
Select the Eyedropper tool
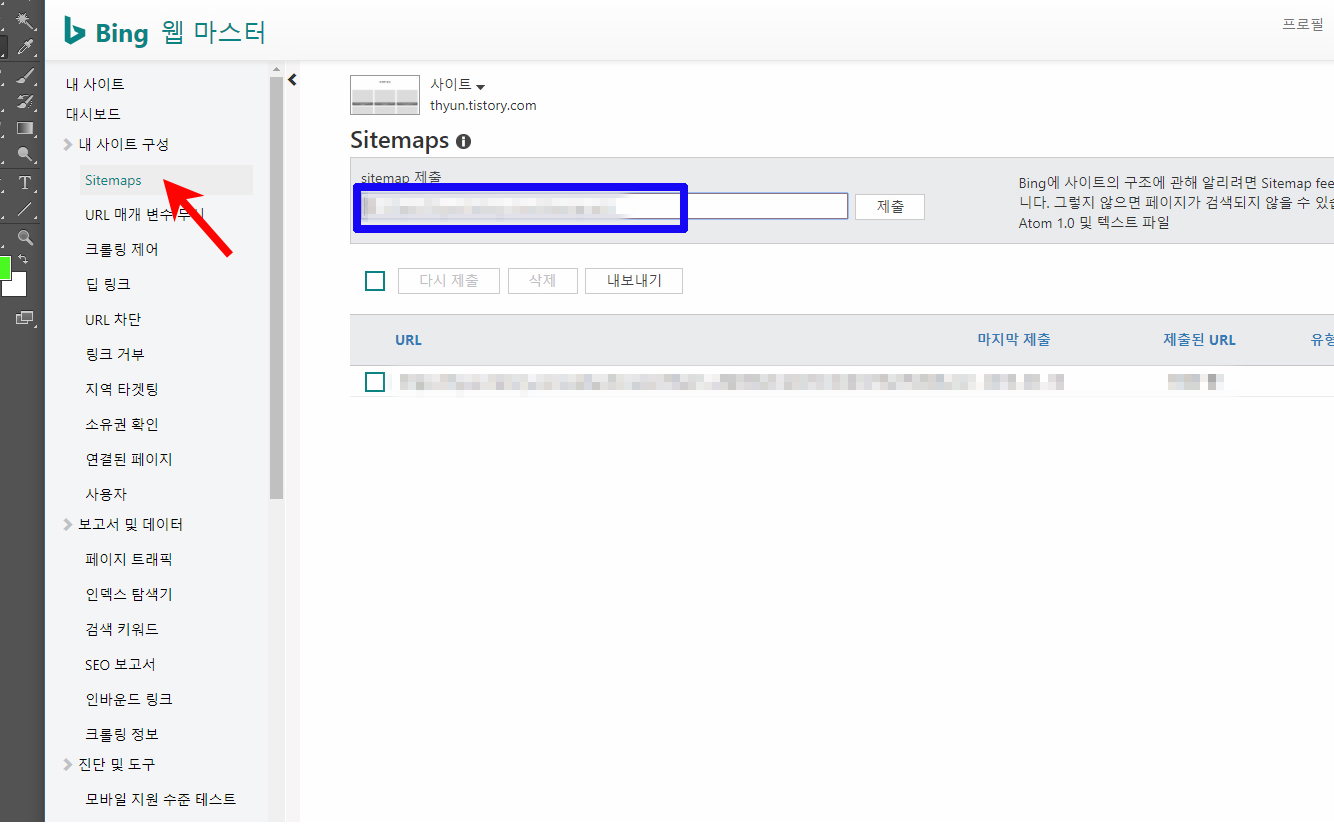point(25,46)
